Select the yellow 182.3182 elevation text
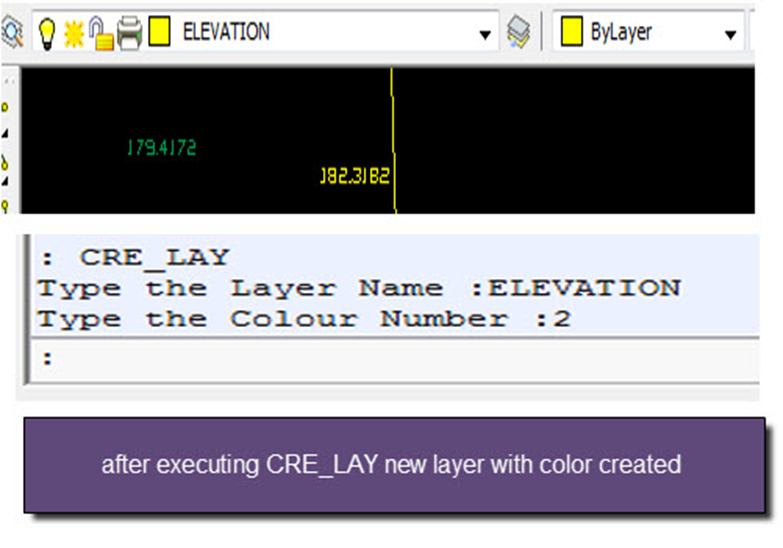The width and height of the screenshot is (783, 548). pyautogui.click(x=354, y=176)
